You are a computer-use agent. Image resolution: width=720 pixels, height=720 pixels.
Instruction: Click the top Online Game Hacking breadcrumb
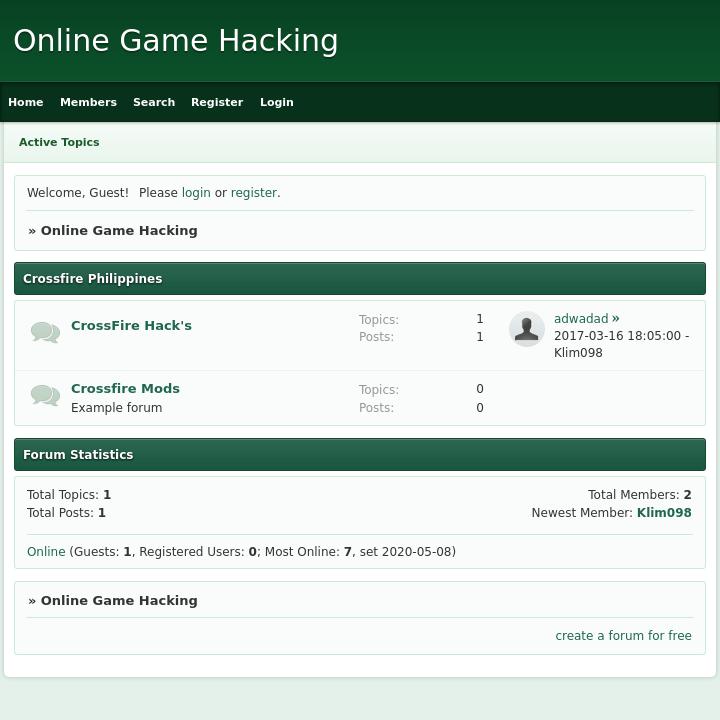119,231
